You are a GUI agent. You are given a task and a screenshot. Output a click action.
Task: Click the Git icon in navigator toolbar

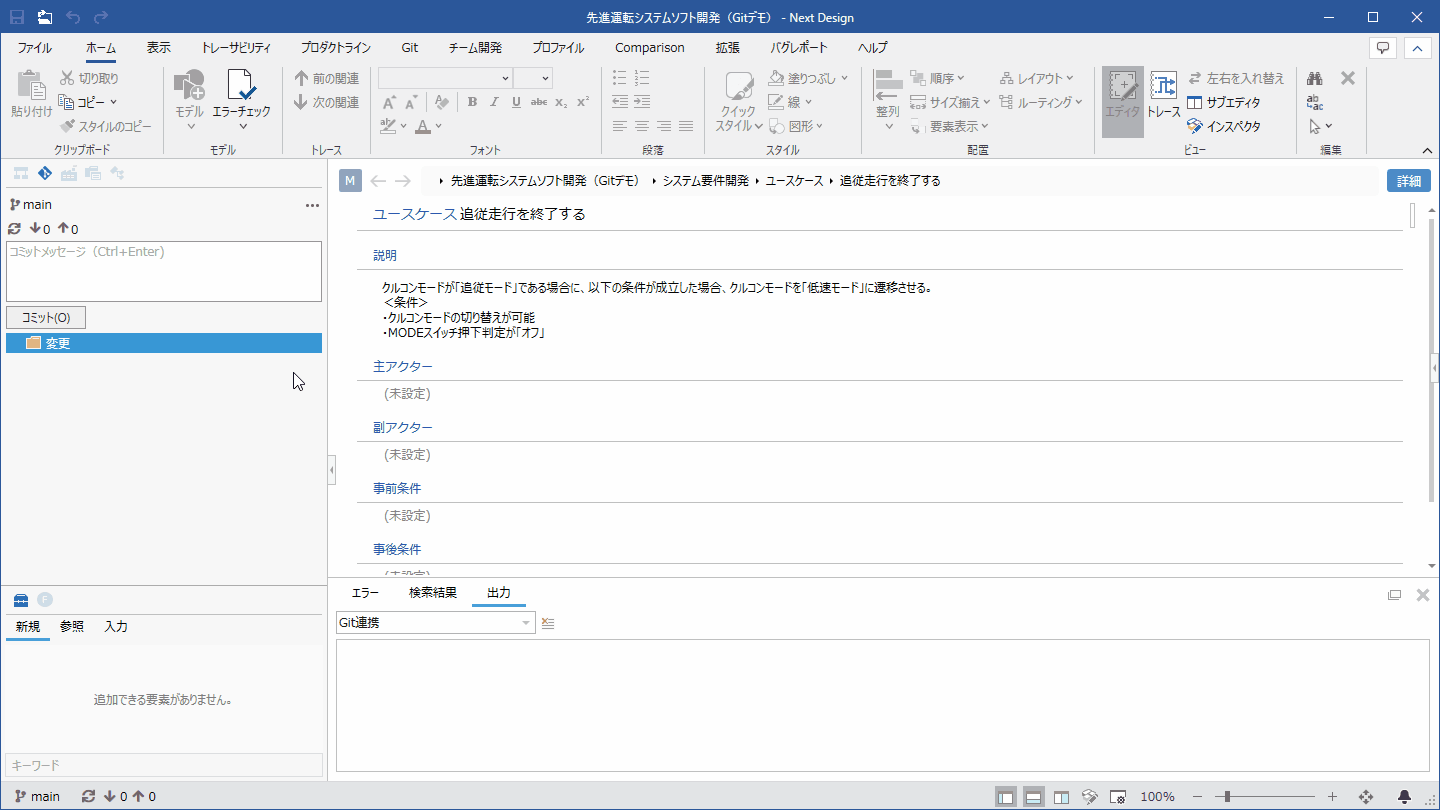click(x=44, y=174)
